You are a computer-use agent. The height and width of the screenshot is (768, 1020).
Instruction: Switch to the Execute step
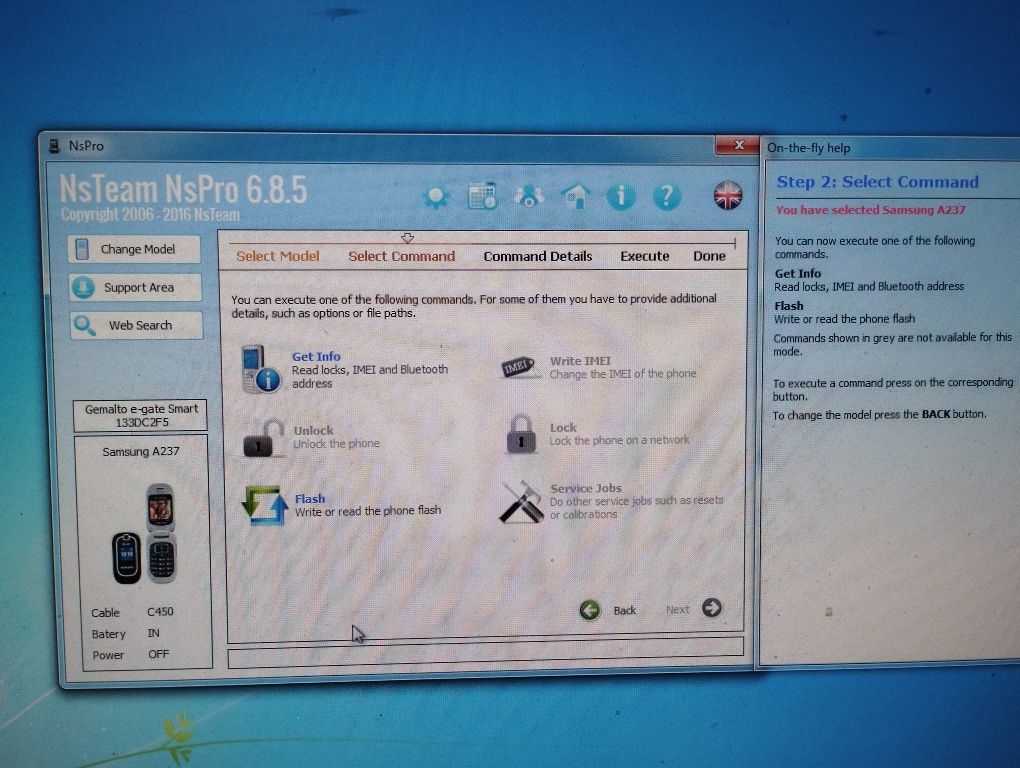pyautogui.click(x=645, y=256)
